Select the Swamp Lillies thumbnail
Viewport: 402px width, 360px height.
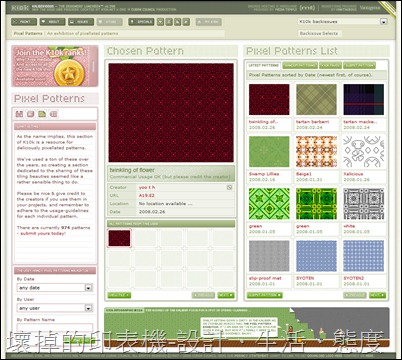point(269,151)
